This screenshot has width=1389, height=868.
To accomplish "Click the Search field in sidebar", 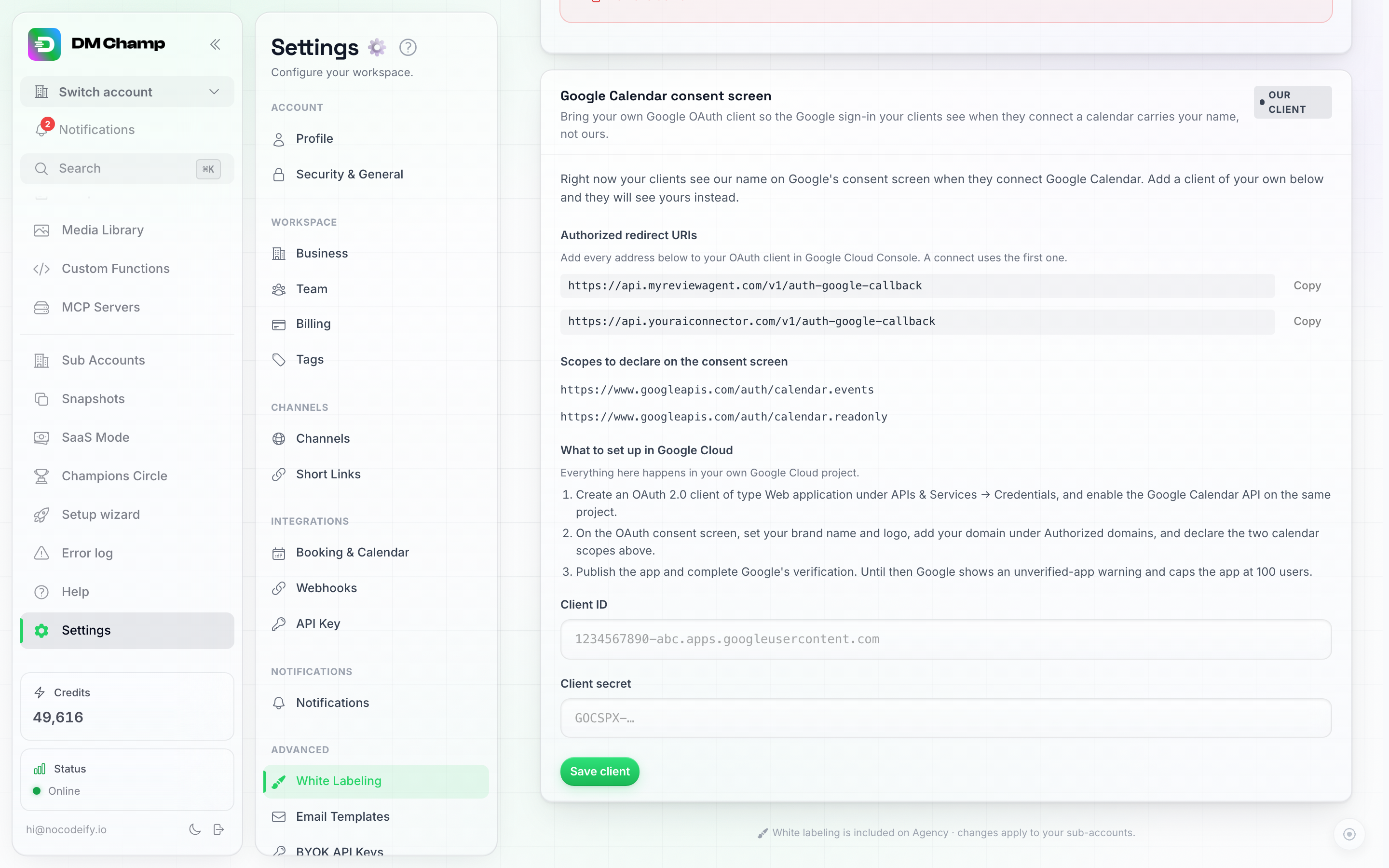I will [x=127, y=169].
